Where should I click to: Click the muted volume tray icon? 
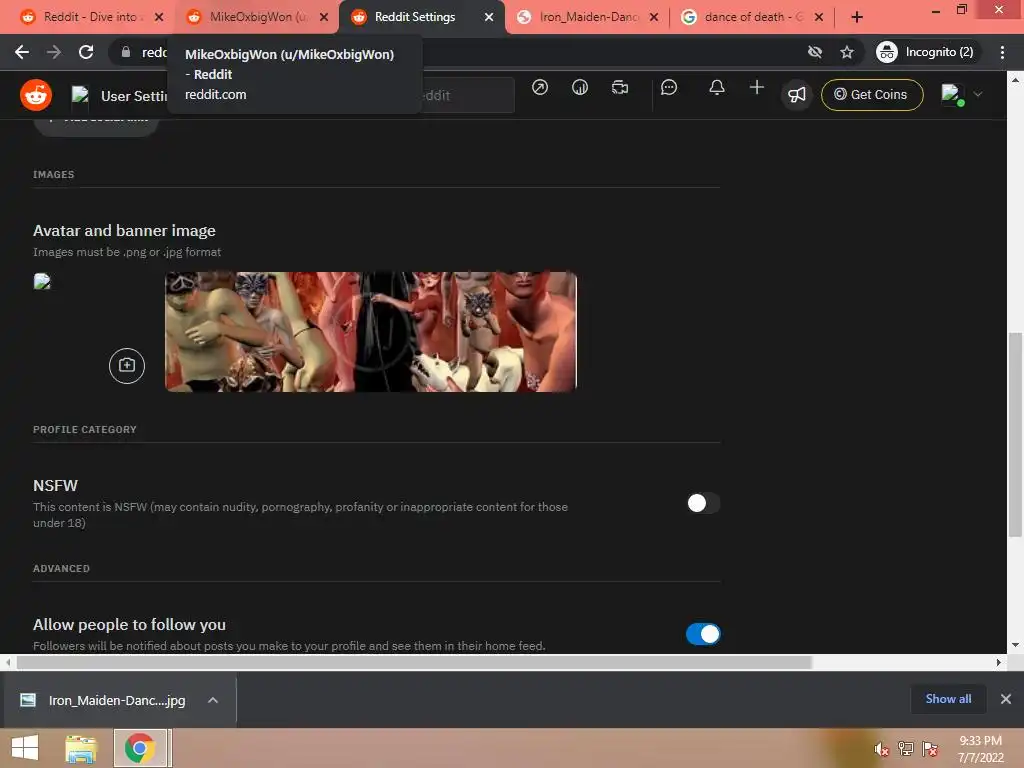[x=882, y=749]
